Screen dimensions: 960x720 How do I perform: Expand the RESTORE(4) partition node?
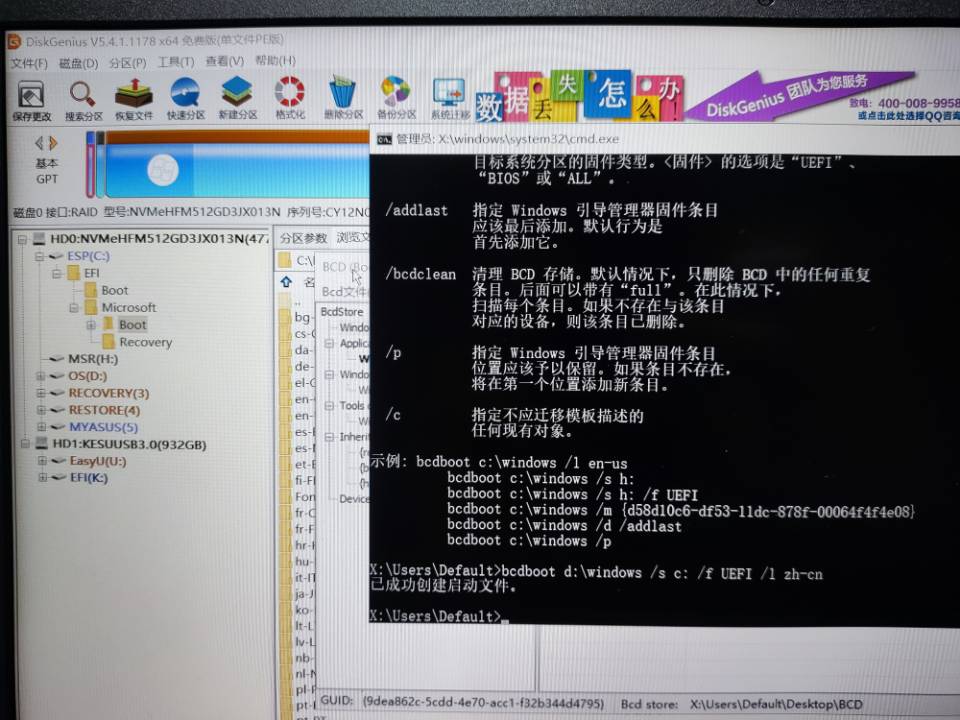pyautogui.click(x=41, y=410)
